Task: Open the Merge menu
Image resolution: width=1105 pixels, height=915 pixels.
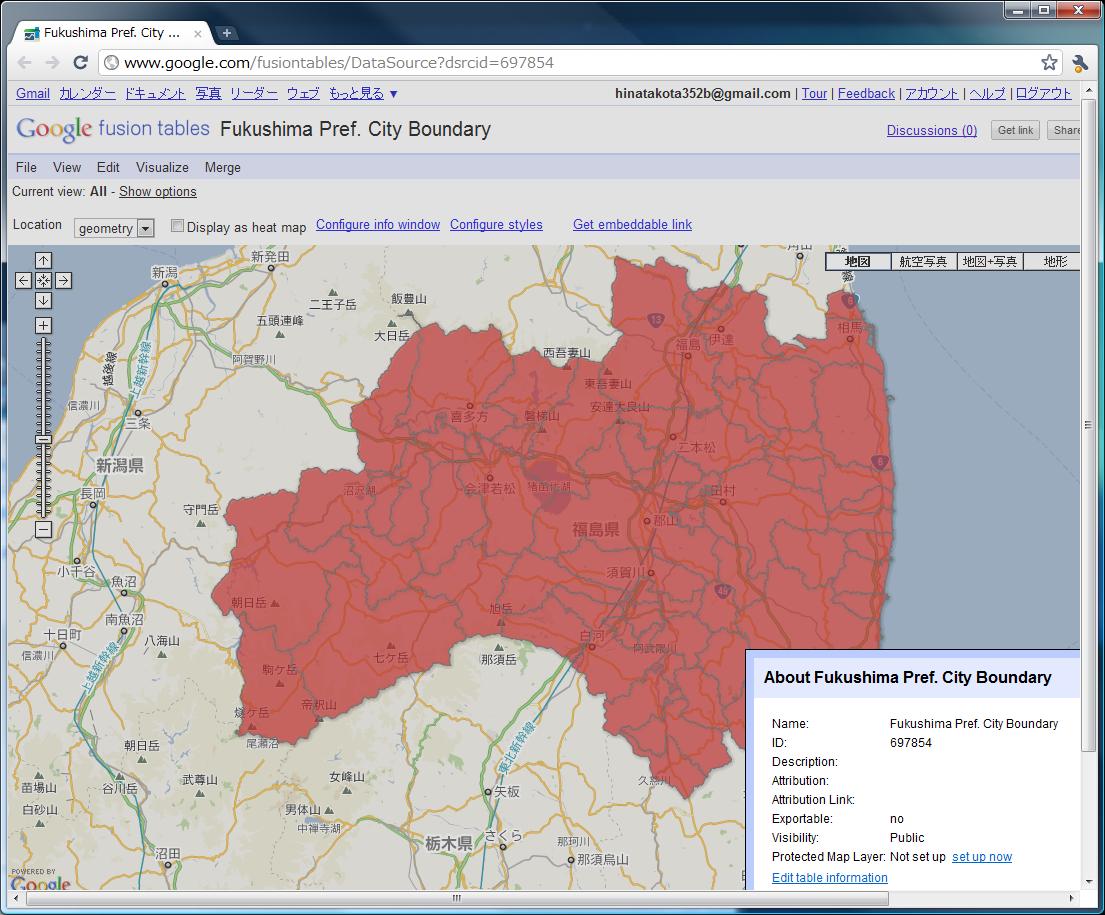Action: [x=223, y=167]
